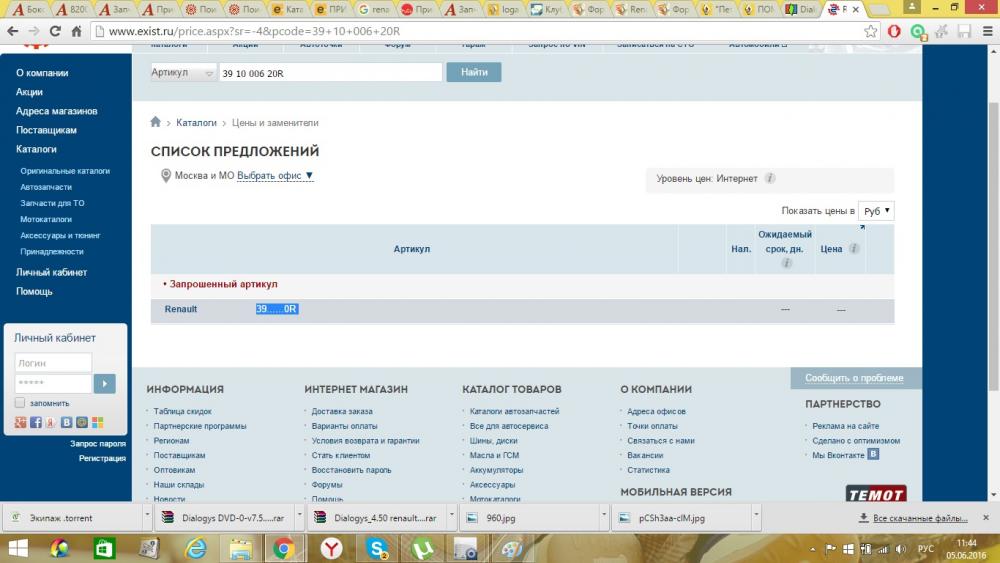
Task: Open О компании in sidebar
Action: pos(42,73)
